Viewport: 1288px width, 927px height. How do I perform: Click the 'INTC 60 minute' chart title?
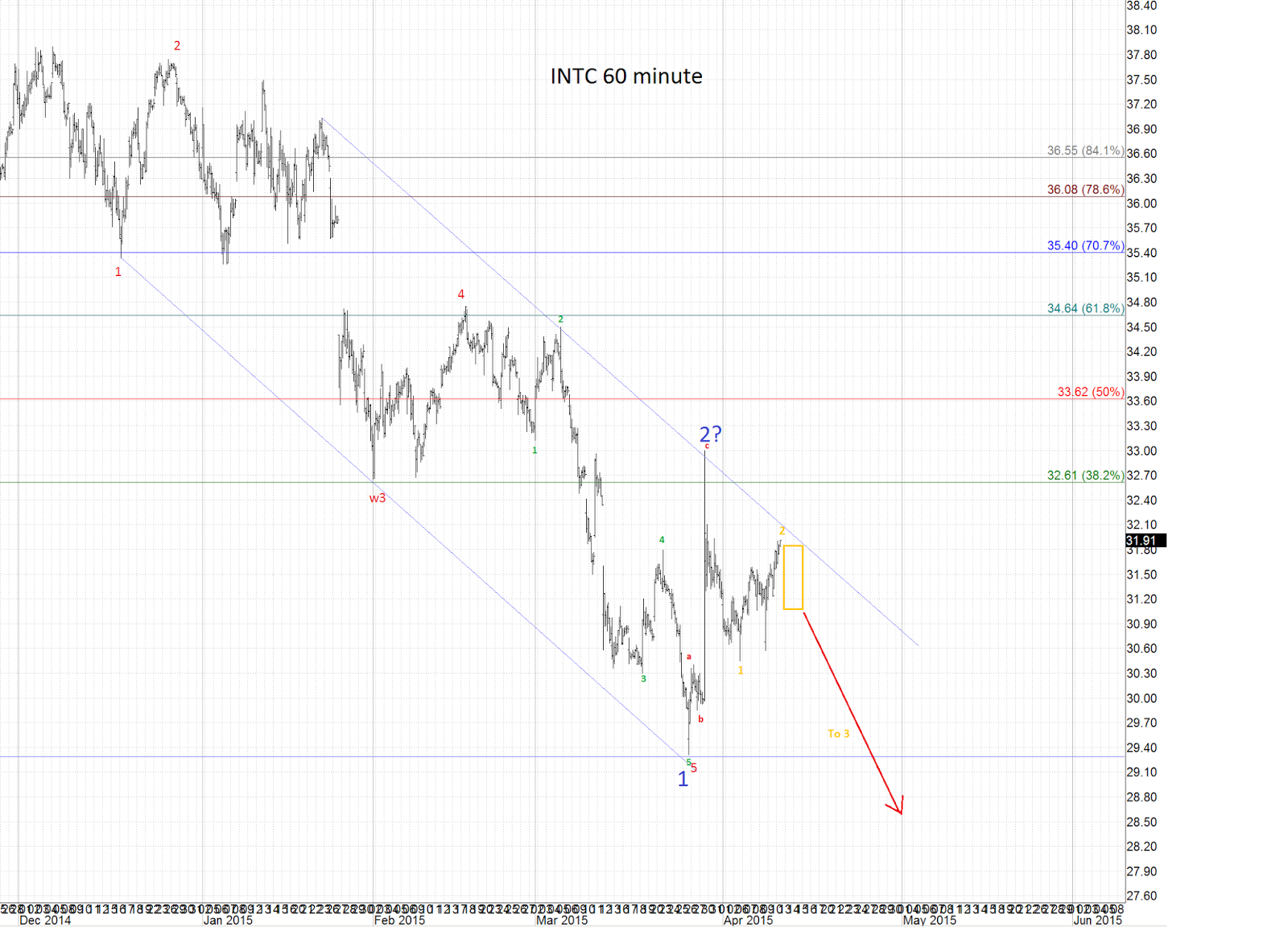(625, 76)
